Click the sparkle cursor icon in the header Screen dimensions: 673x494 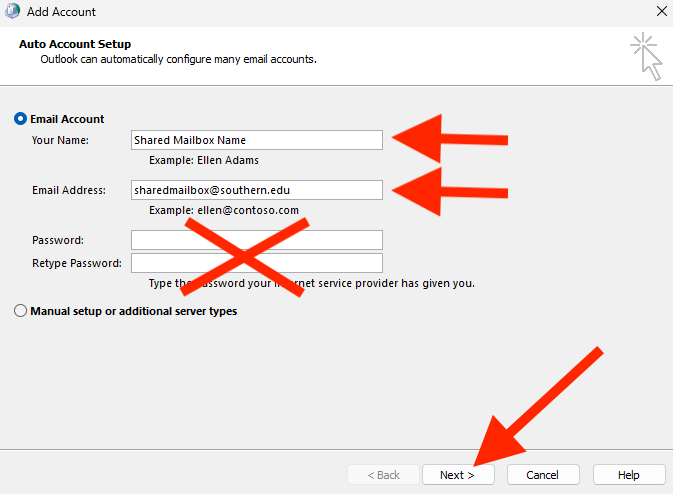point(646,56)
